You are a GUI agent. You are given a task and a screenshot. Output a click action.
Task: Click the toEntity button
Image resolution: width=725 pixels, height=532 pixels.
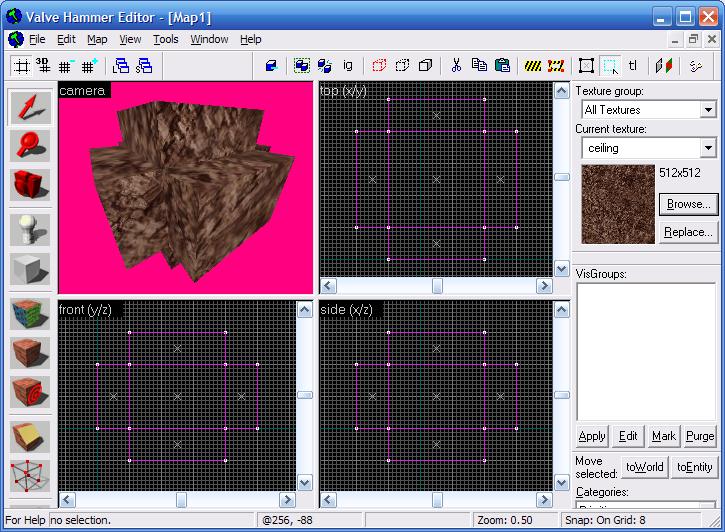click(694, 467)
